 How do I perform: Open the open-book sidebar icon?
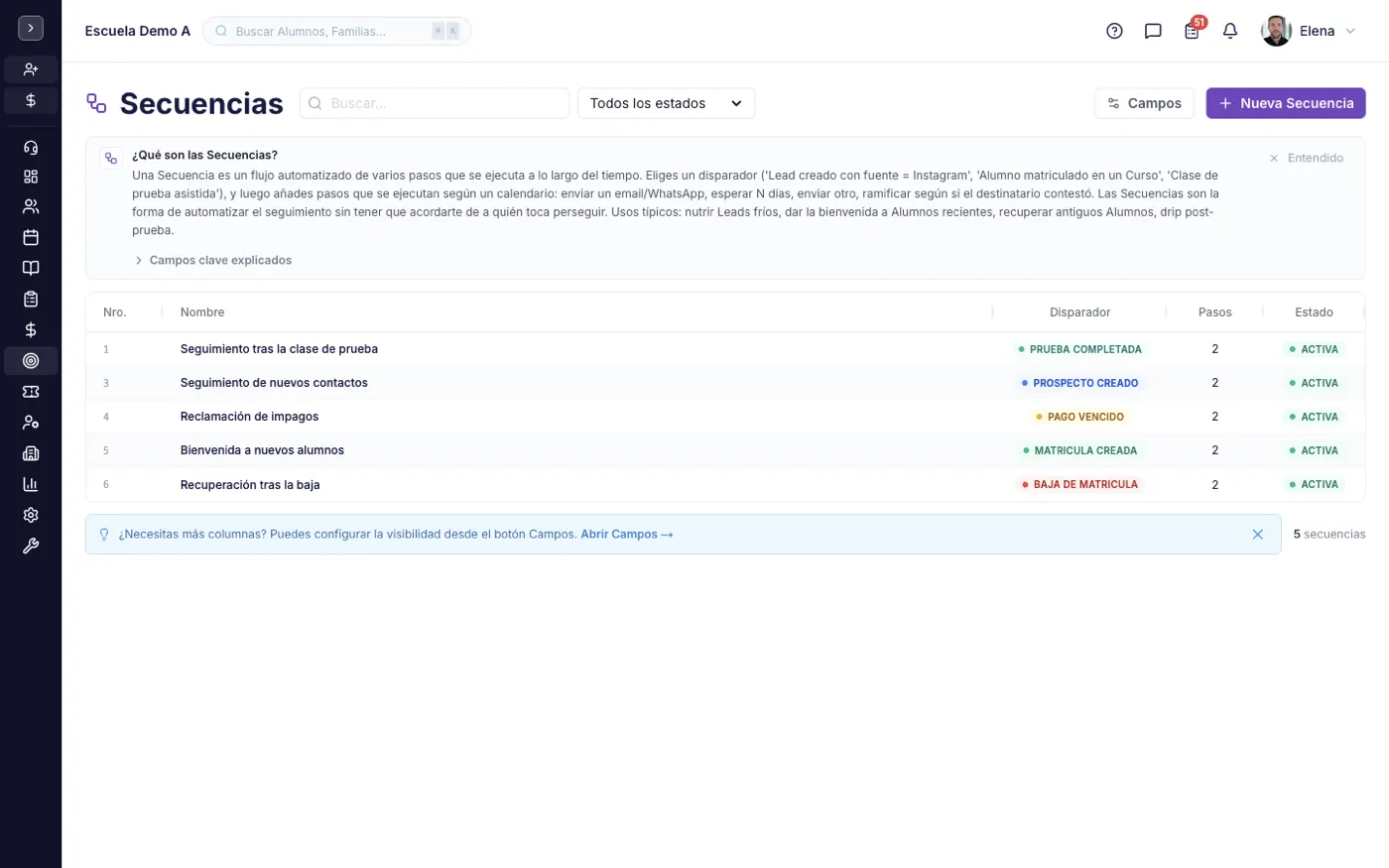(31, 268)
